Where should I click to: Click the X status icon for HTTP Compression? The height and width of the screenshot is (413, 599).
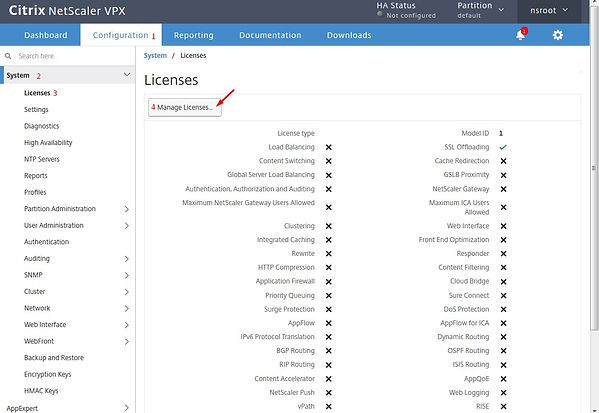(329, 267)
